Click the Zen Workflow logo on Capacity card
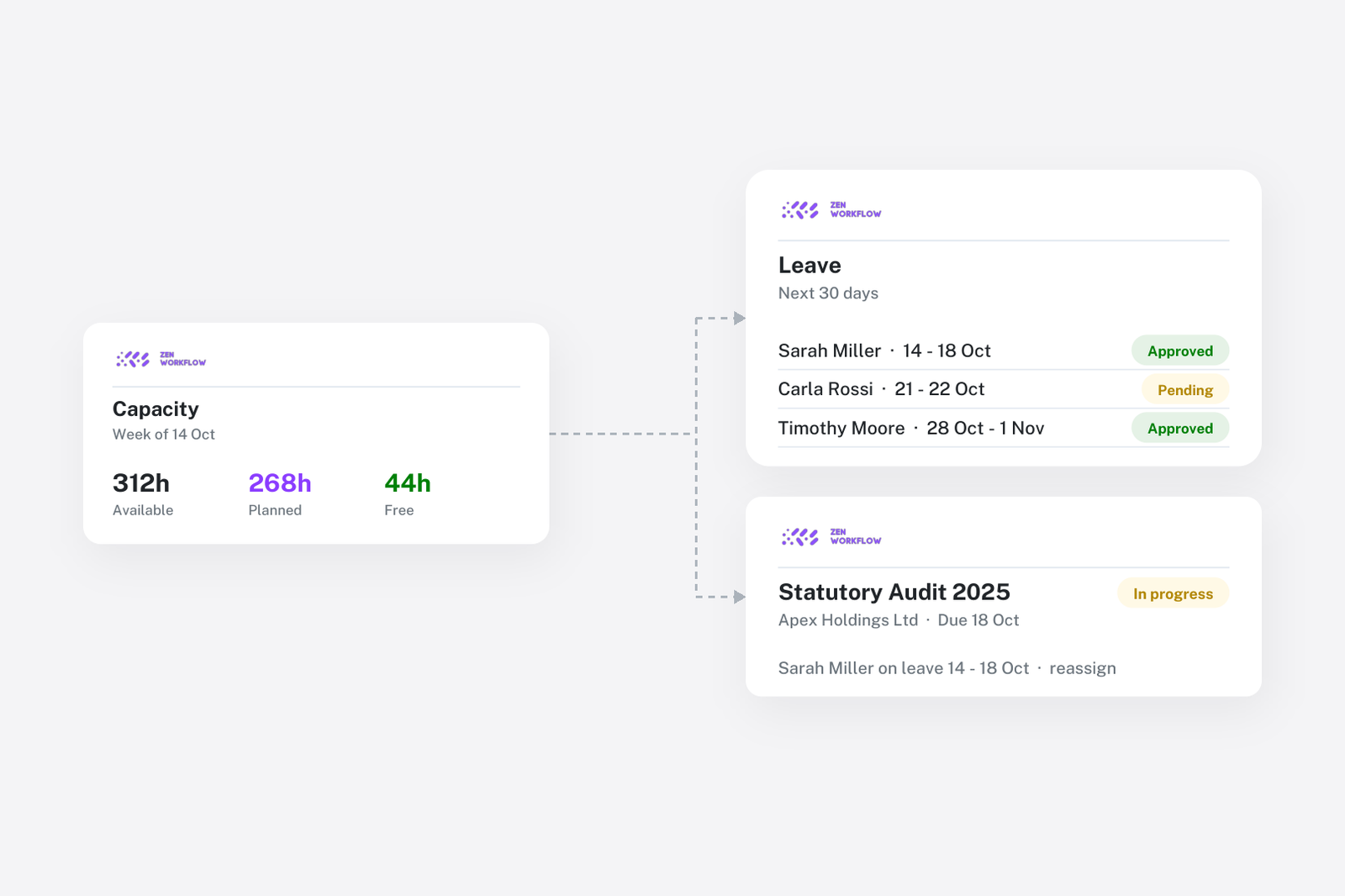 (161, 359)
